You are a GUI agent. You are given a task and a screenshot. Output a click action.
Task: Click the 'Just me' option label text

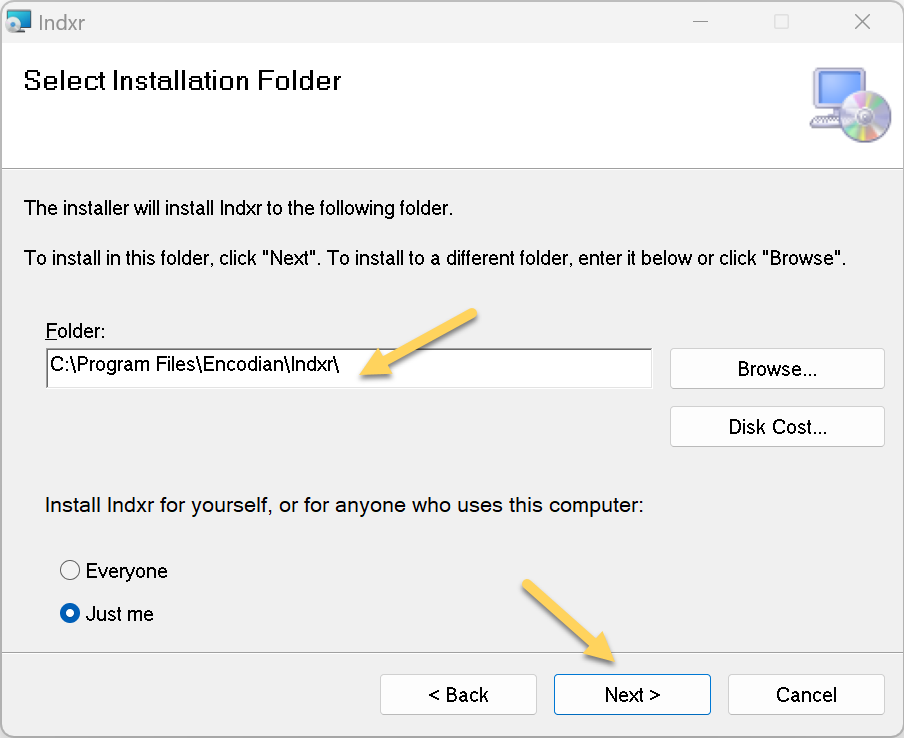click(x=120, y=614)
